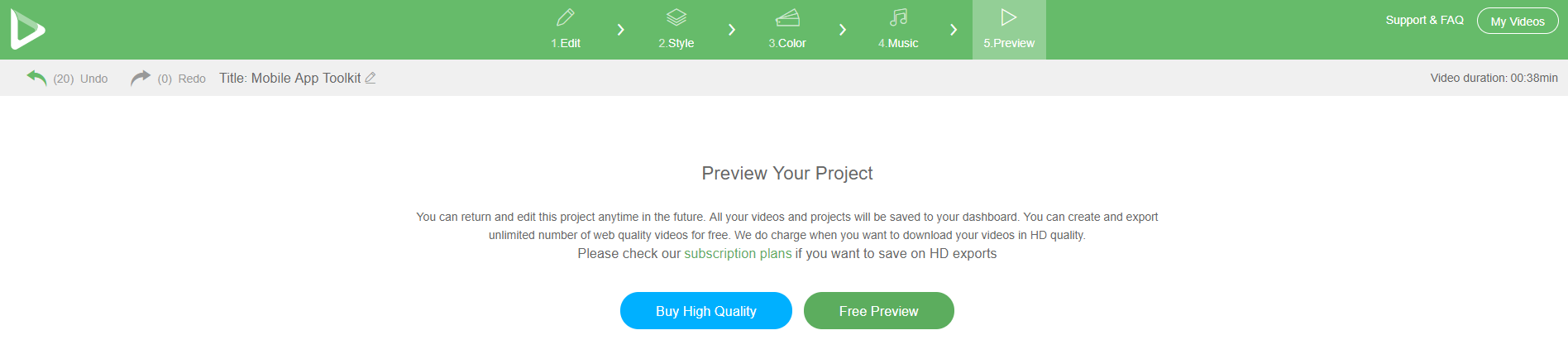Click the Buy High Quality button
Viewport: 1568px width, 359px height.
(706, 311)
